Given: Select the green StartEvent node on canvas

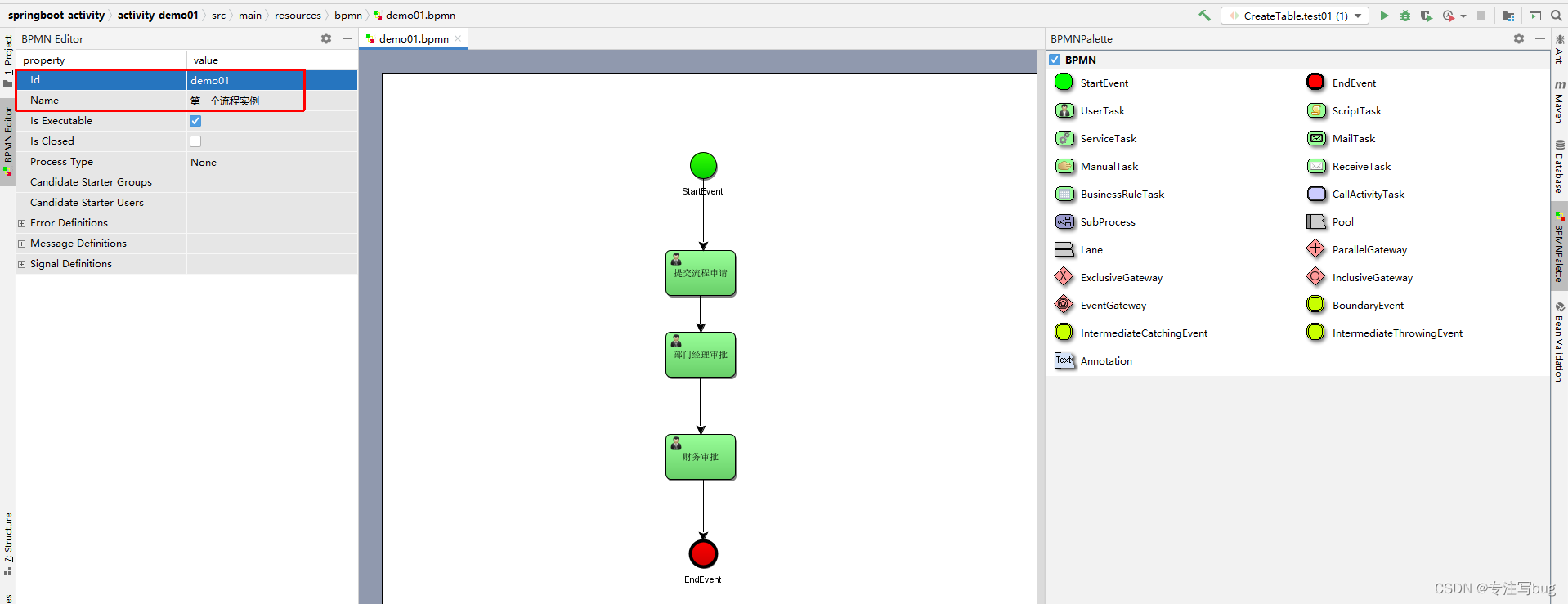Looking at the screenshot, I should click(703, 166).
